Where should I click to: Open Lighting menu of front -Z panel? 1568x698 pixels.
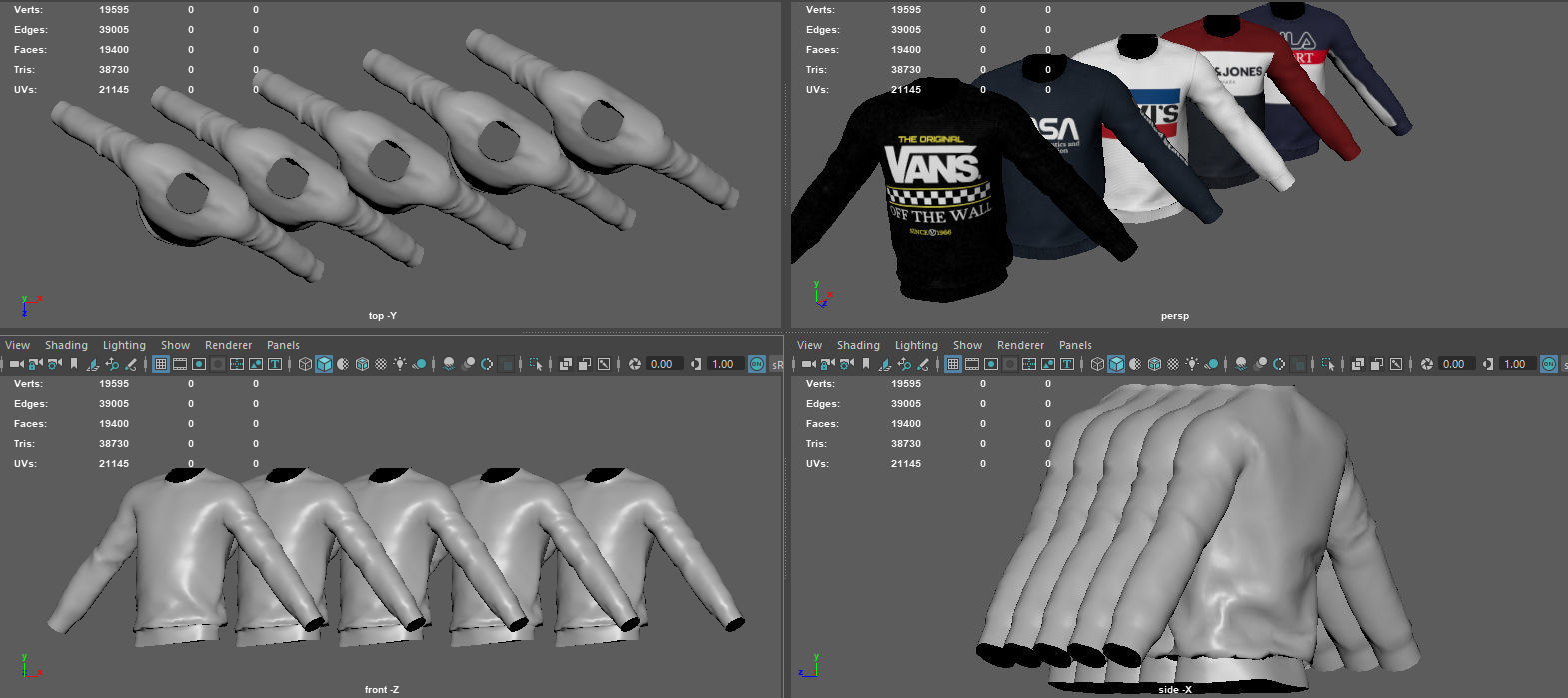124,345
